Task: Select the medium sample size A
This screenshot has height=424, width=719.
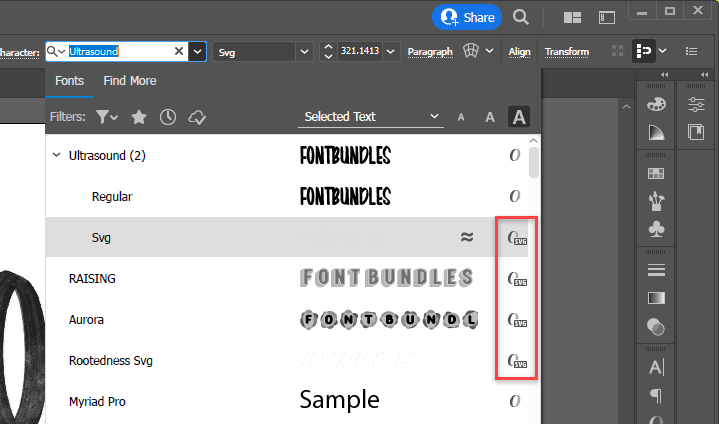Action: pyautogui.click(x=490, y=118)
